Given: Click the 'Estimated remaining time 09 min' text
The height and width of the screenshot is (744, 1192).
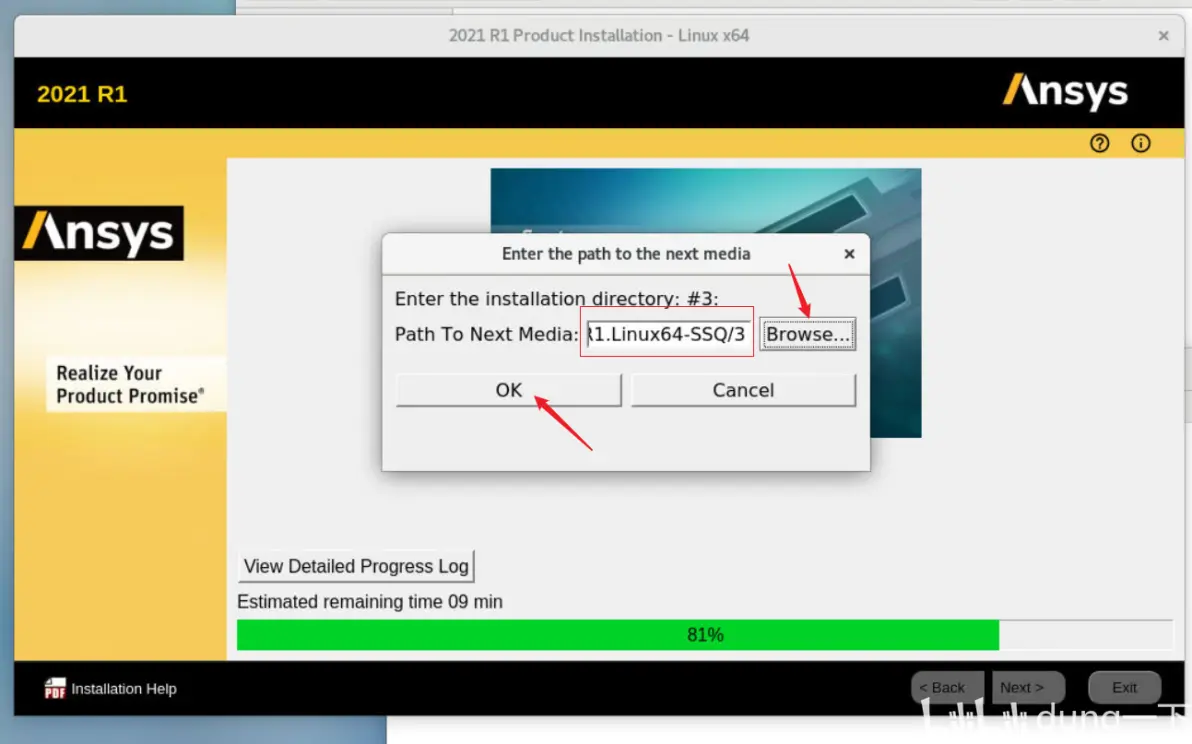Looking at the screenshot, I should [369, 602].
